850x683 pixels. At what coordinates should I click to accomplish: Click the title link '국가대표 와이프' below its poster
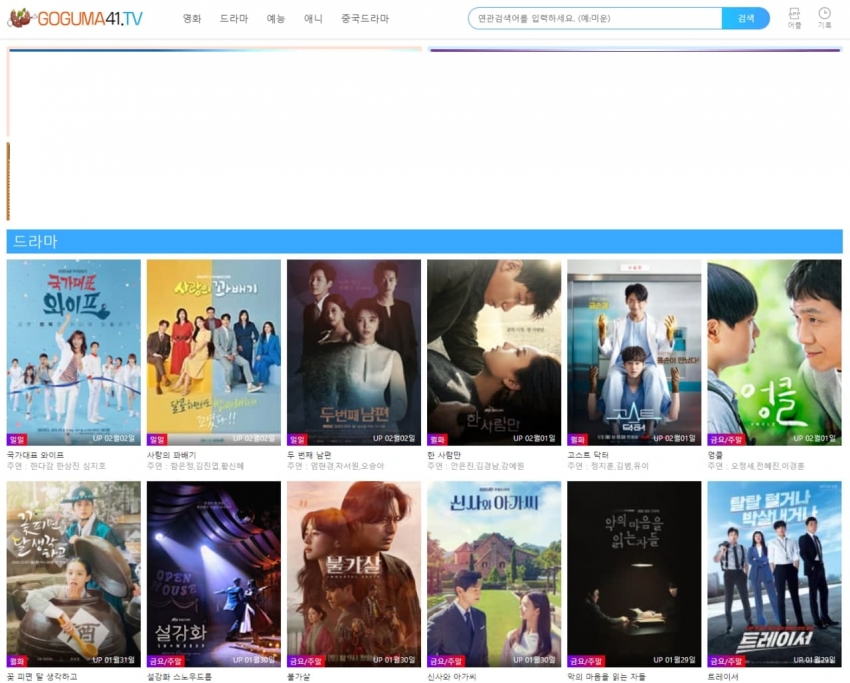(x=35, y=455)
